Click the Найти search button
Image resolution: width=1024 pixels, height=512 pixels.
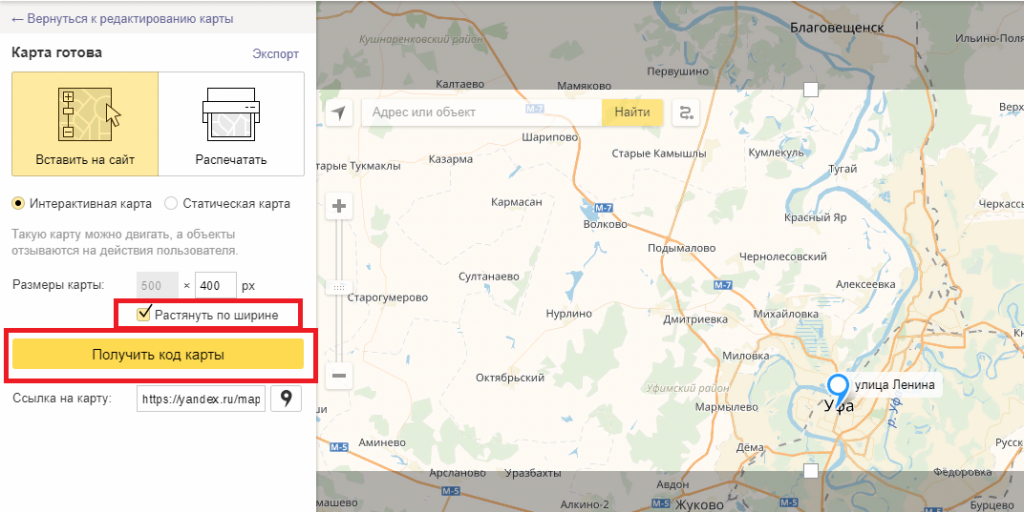pos(632,112)
